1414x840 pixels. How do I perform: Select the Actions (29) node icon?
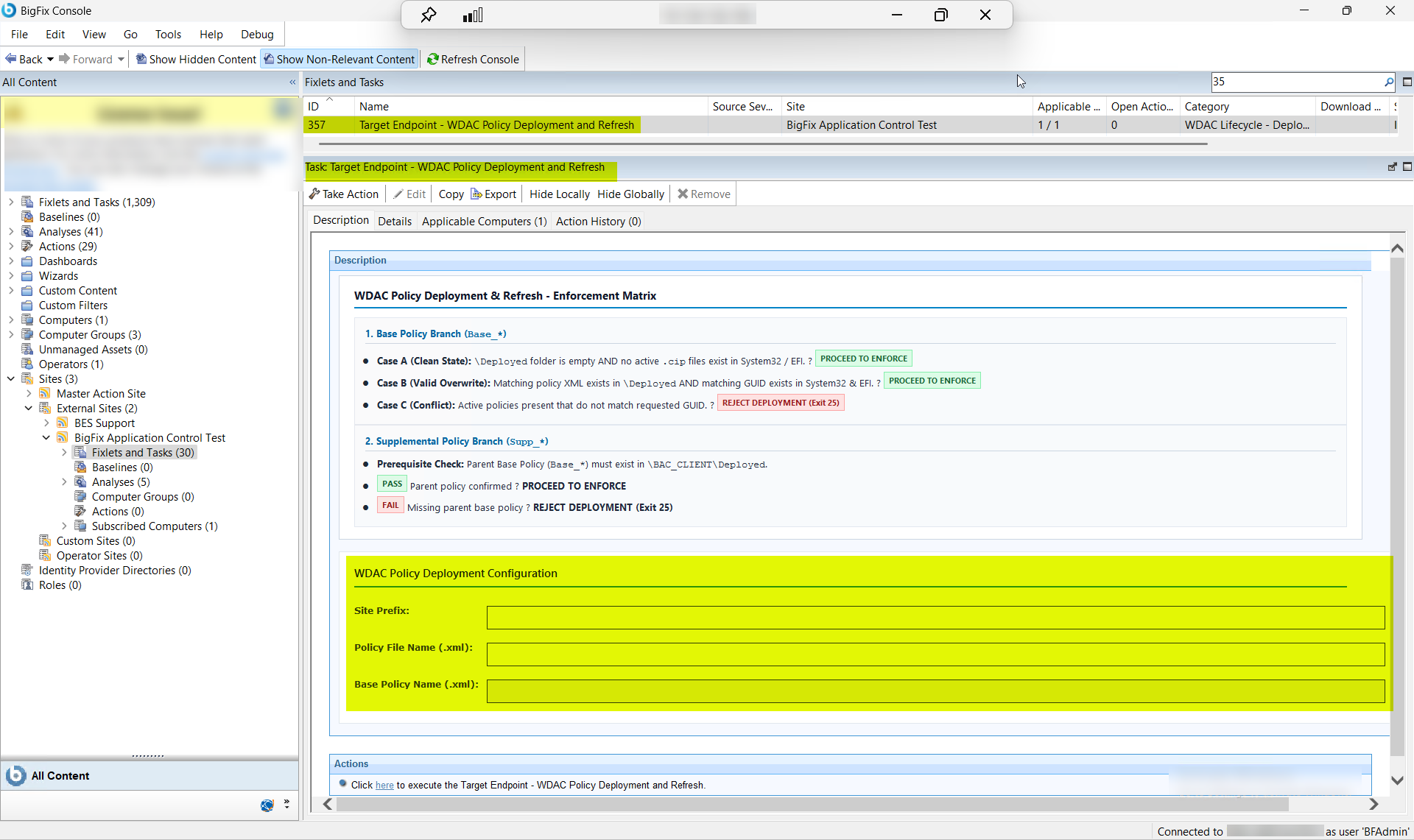click(27, 247)
